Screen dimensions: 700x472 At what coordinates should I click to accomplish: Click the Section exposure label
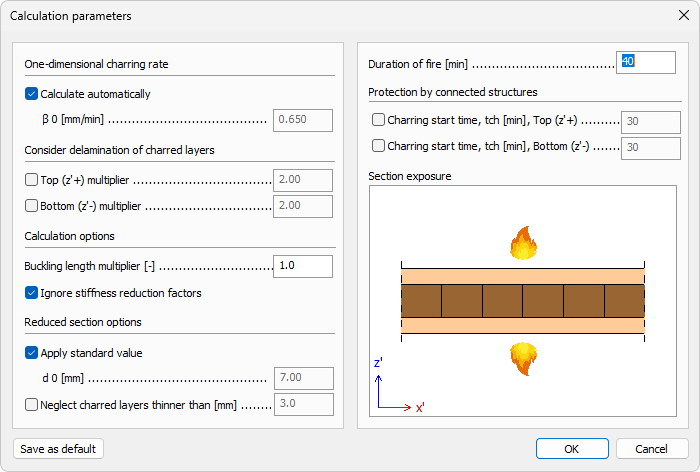[x=409, y=176]
